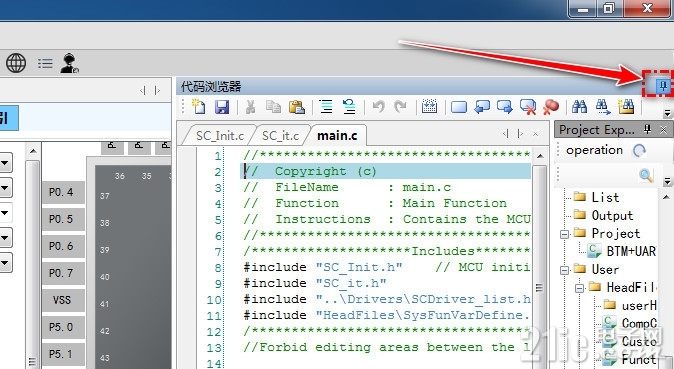Collapse the User folder node
This screenshot has width=674, height=369.
coord(564,271)
